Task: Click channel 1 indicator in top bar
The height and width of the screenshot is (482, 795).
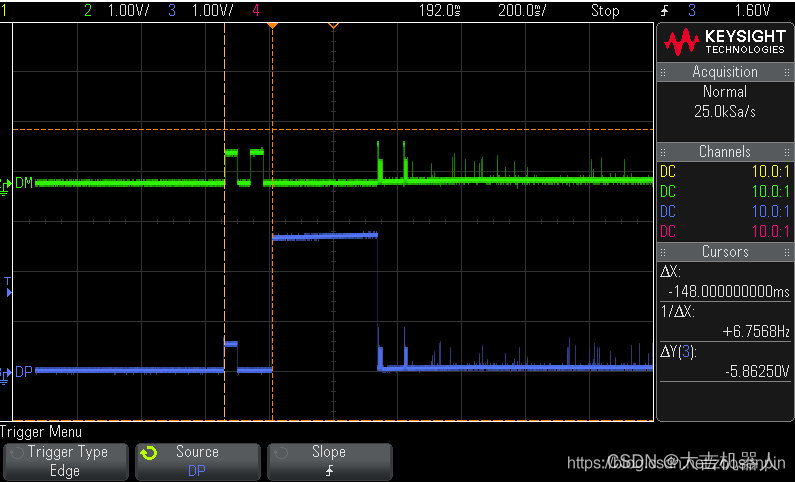Action: [4, 10]
